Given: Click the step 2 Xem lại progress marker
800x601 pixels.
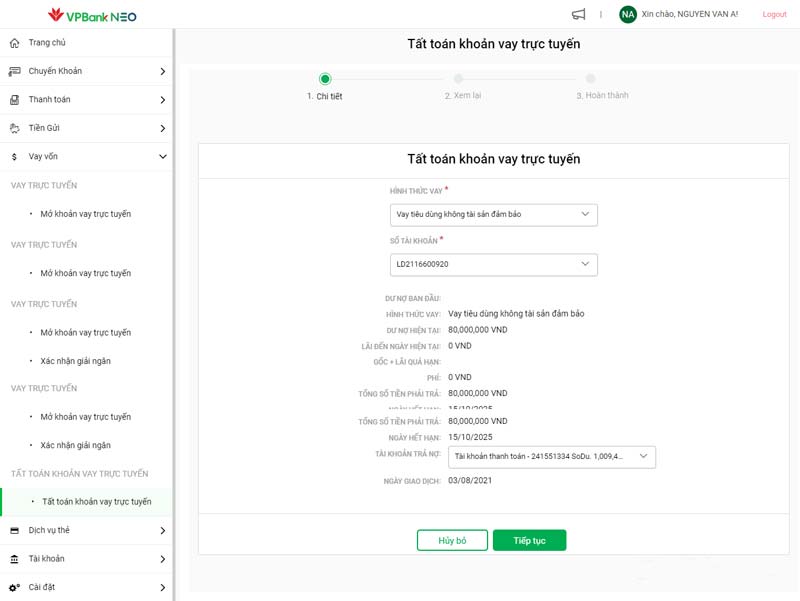Looking at the screenshot, I should pos(458,79).
